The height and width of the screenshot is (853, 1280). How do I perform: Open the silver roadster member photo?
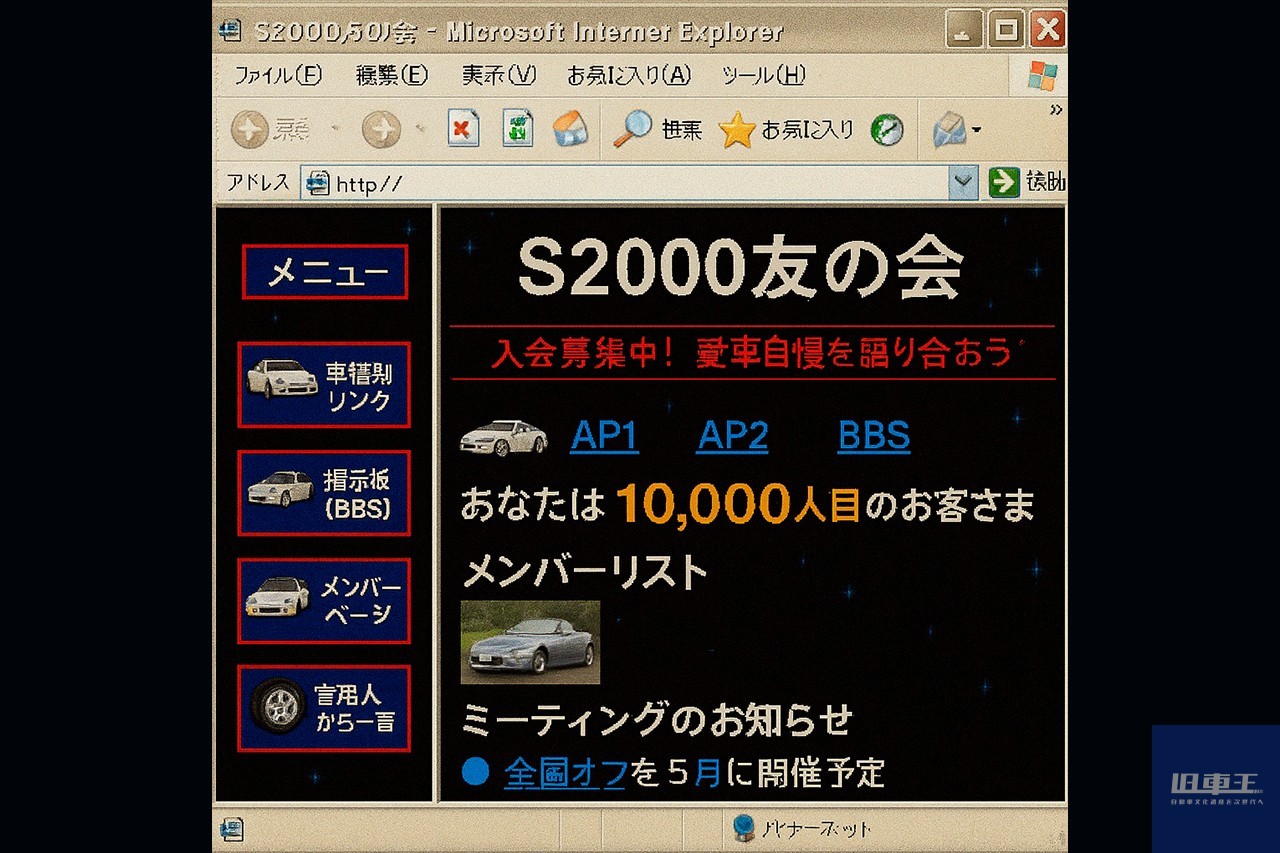530,642
